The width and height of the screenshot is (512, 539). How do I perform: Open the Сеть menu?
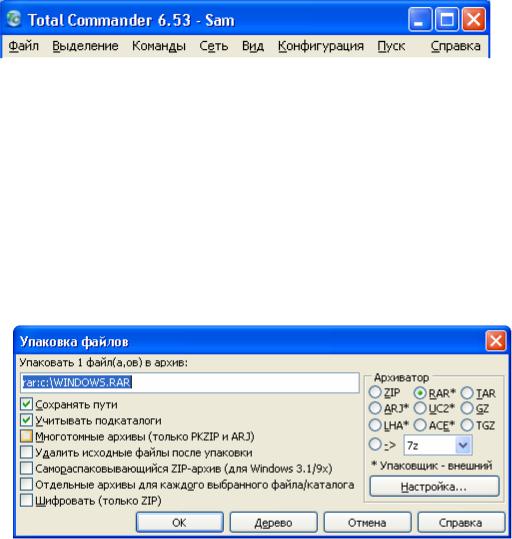point(214,46)
